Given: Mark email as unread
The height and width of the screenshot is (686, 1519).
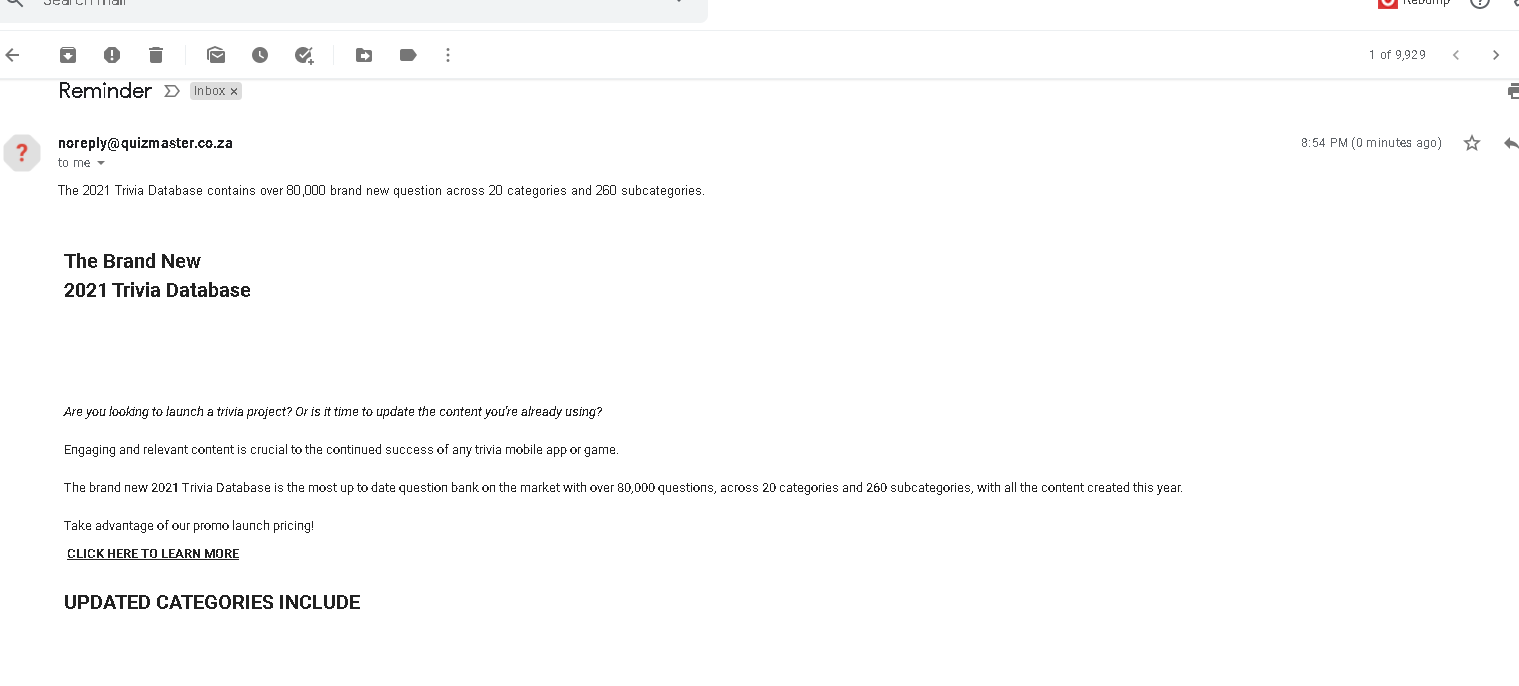Looking at the screenshot, I should tap(216, 55).
